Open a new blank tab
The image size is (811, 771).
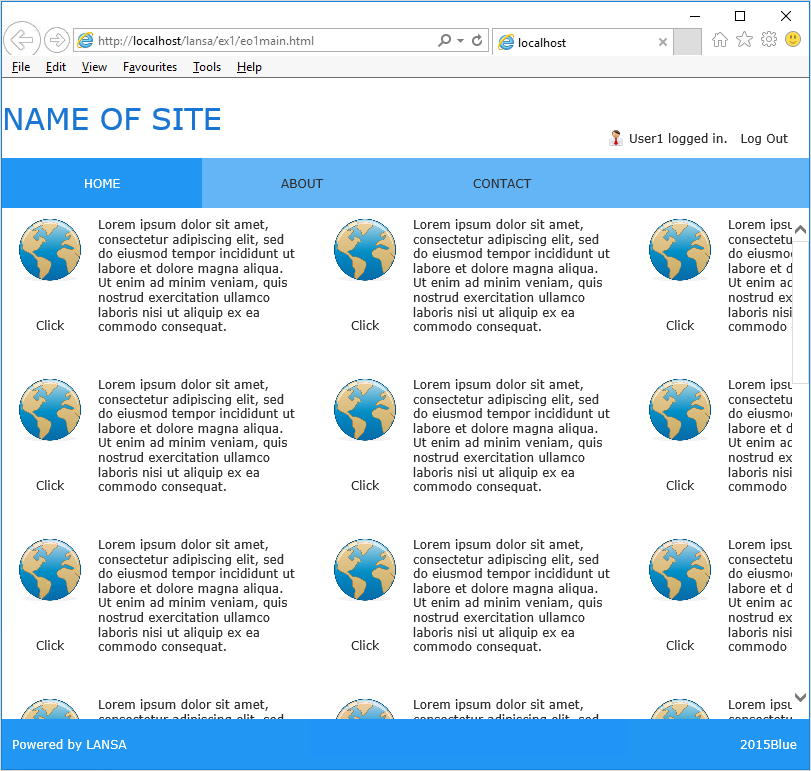coord(687,42)
